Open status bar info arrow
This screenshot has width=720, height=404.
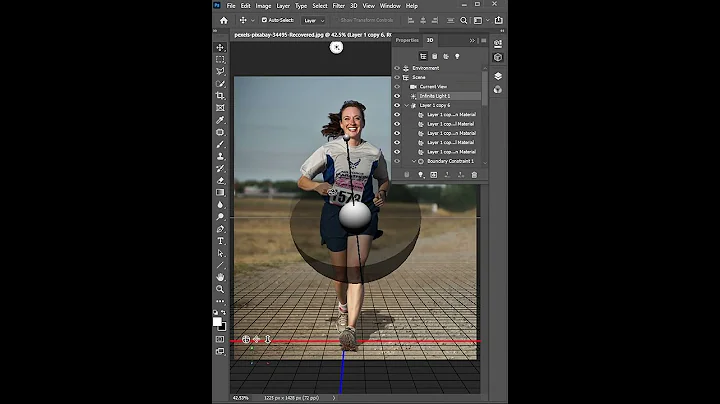pos(334,398)
